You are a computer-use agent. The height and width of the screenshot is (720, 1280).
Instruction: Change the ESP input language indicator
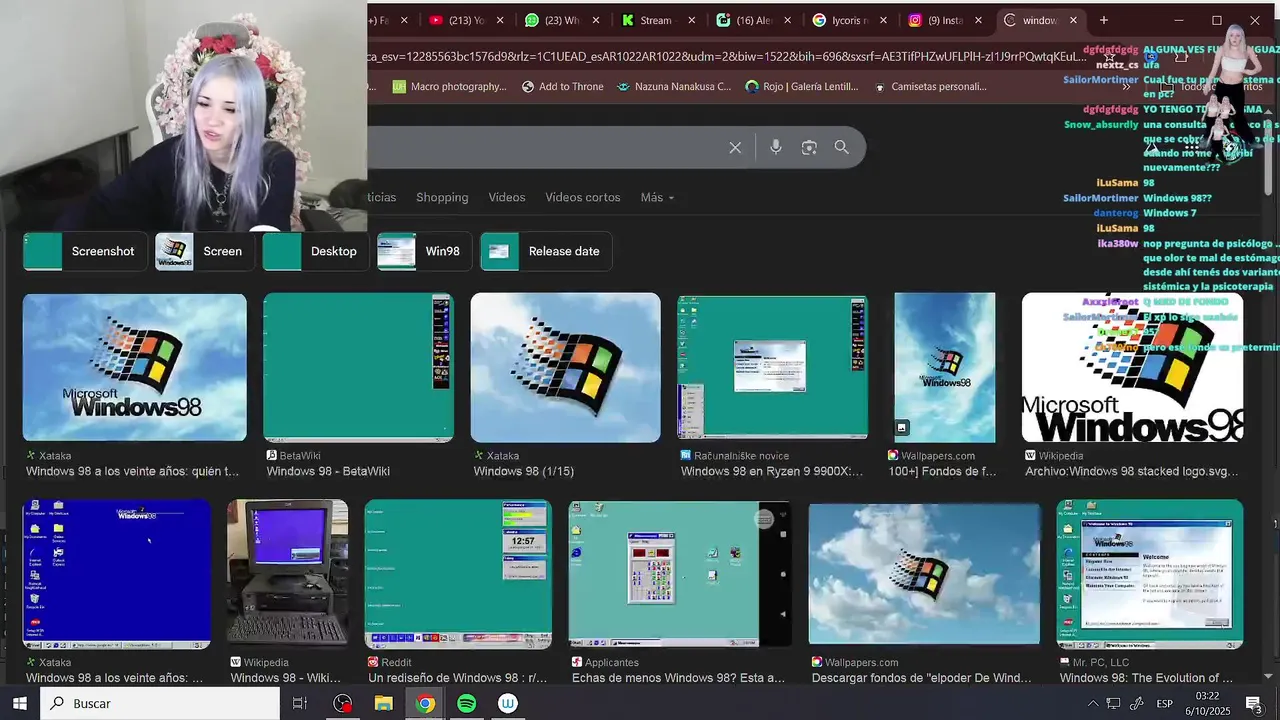tap(1165, 704)
